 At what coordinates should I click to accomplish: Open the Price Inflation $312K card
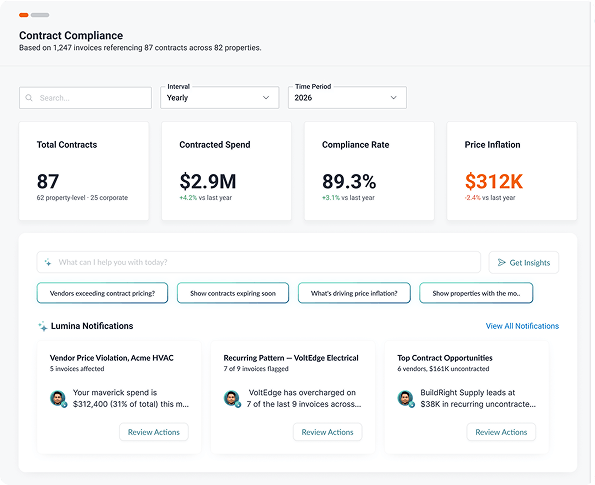[x=512, y=171]
